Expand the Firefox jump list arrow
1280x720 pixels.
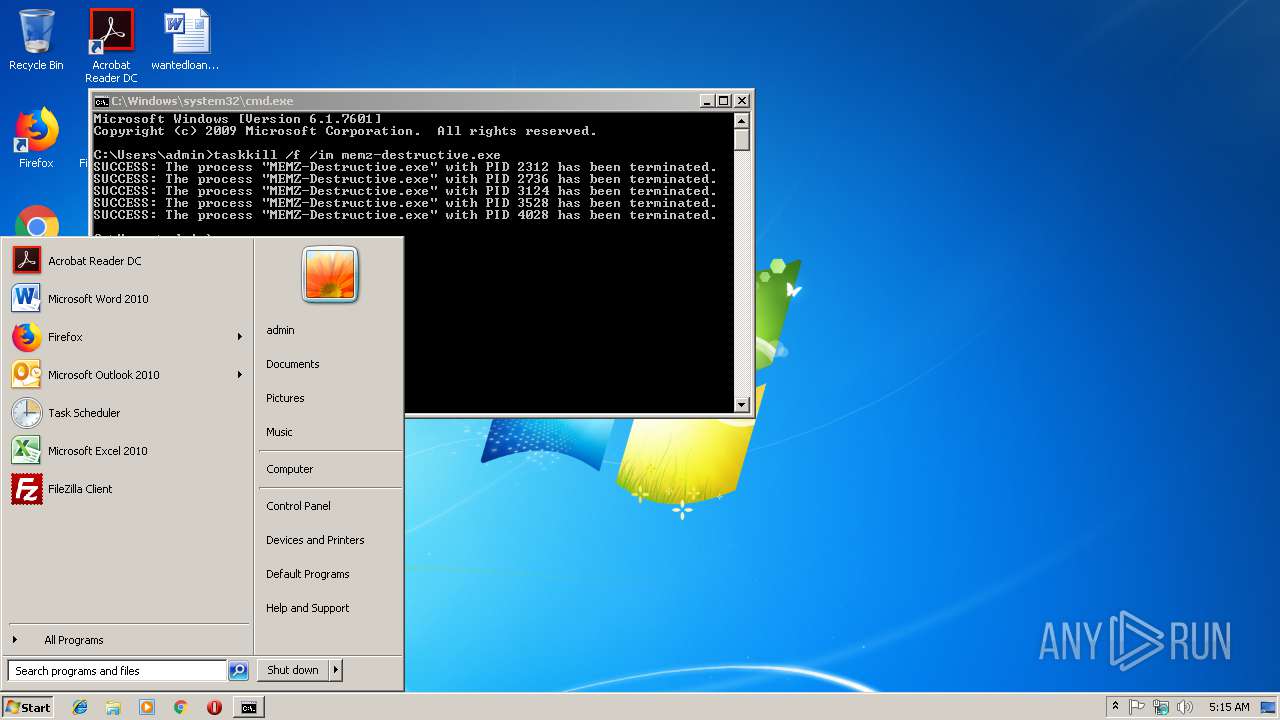pyautogui.click(x=240, y=337)
